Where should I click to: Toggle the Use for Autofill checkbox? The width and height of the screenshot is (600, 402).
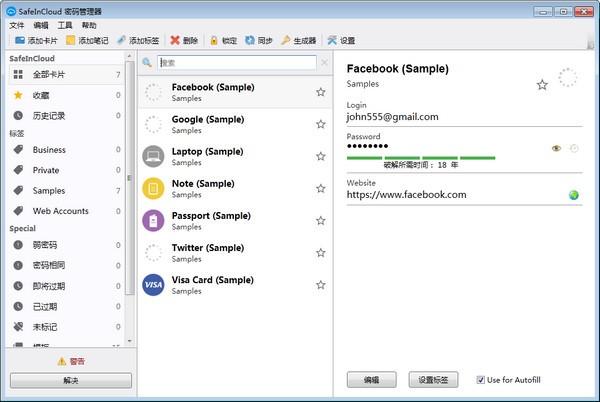point(481,380)
